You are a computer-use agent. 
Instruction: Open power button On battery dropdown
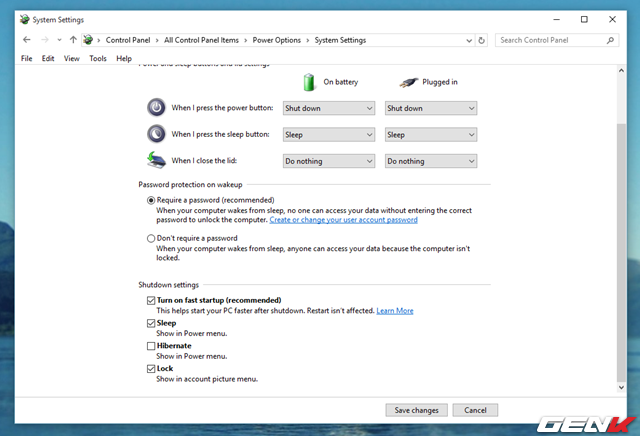tap(329, 108)
